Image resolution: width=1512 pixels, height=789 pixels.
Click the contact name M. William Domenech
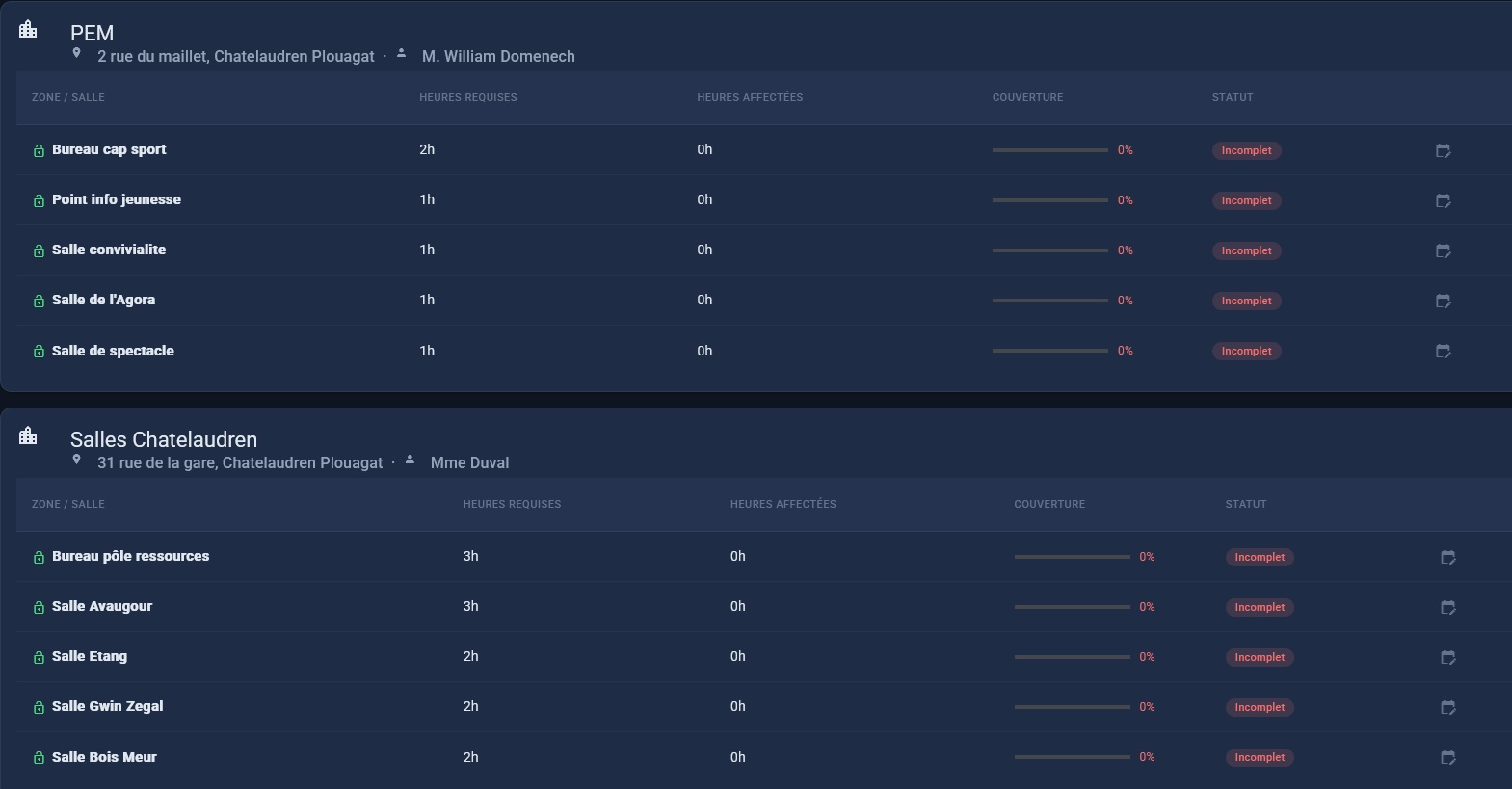click(x=498, y=56)
